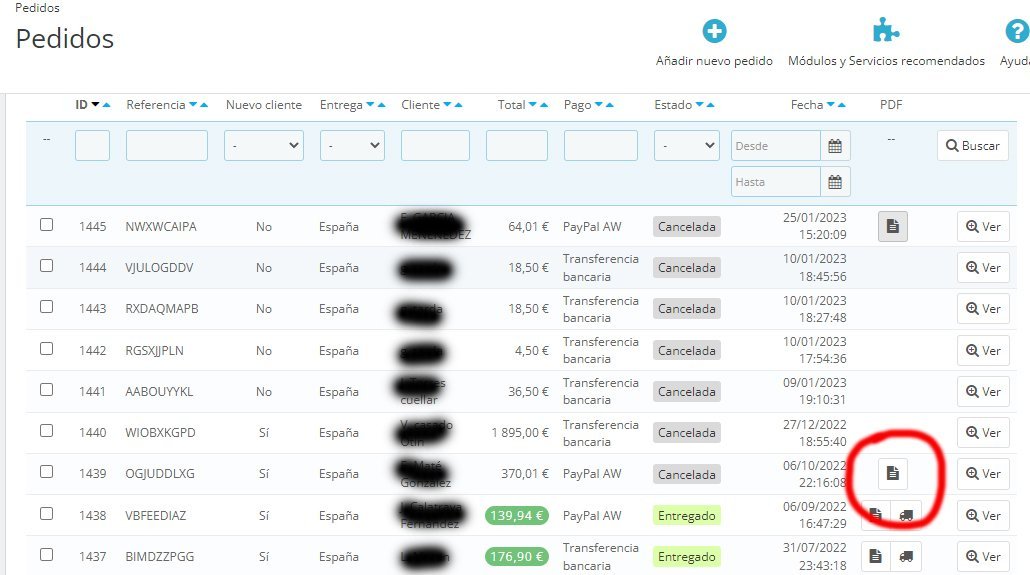The width and height of the screenshot is (1030, 575).
Task: Expand the Estado filter dropdown
Action: point(686,146)
